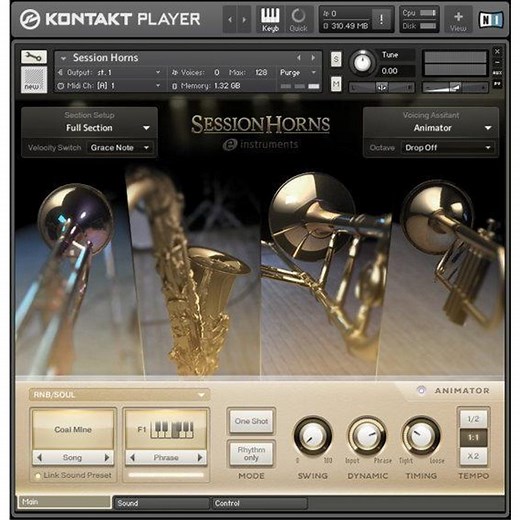Image resolution: width=520 pixels, height=520 pixels.
Task: Switch to the Main tab
Action: pos(65,502)
